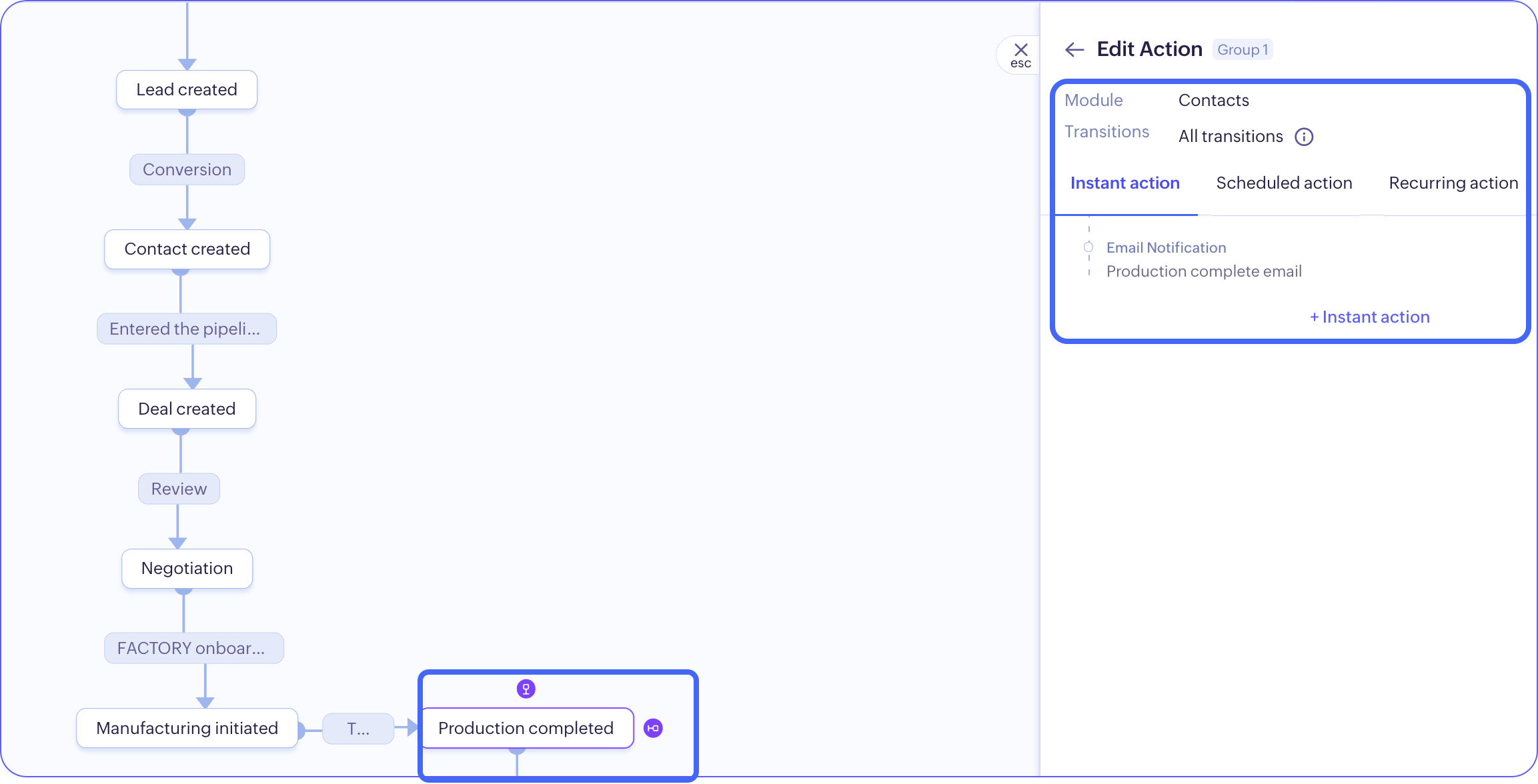Click the Group 1 badge
1538x784 pixels.
coord(1242,50)
